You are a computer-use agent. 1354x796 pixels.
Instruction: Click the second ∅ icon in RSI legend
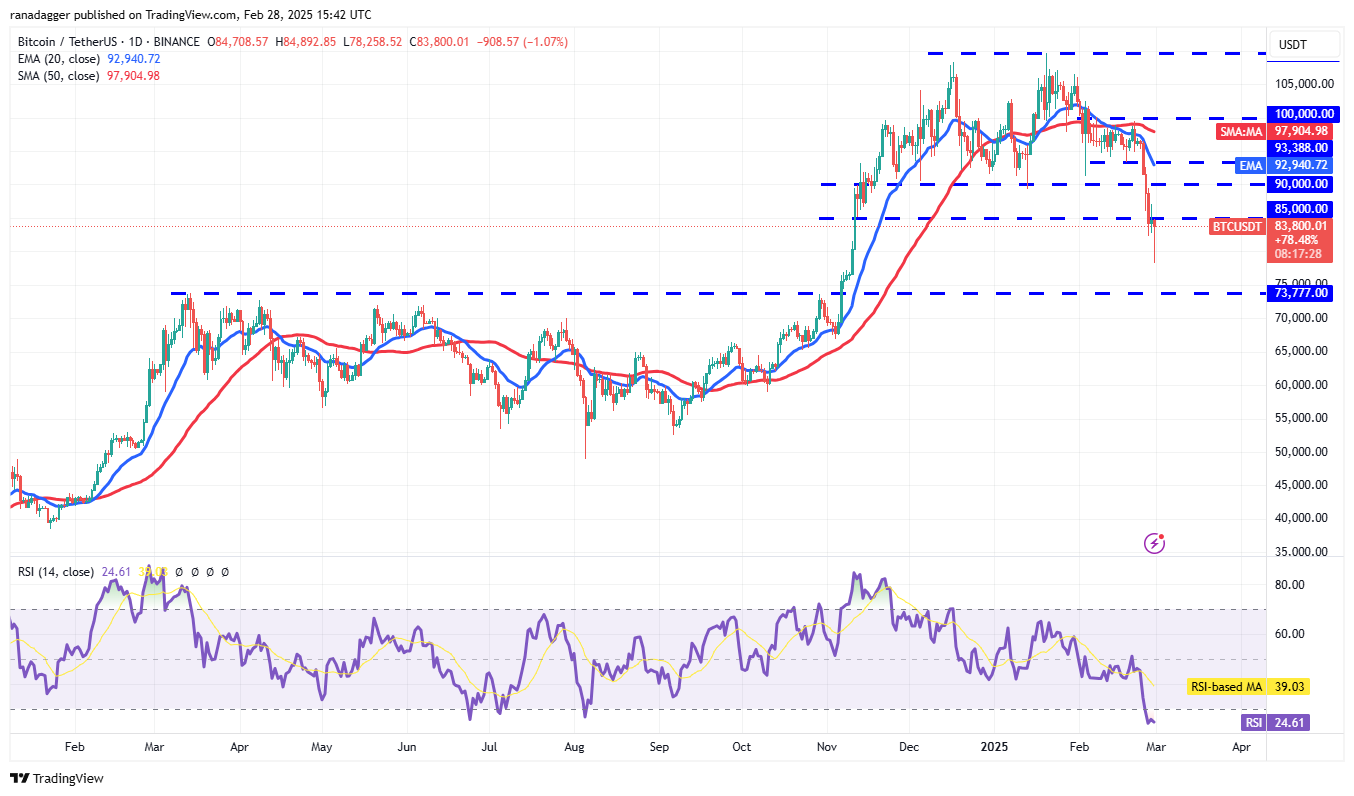tap(195, 572)
